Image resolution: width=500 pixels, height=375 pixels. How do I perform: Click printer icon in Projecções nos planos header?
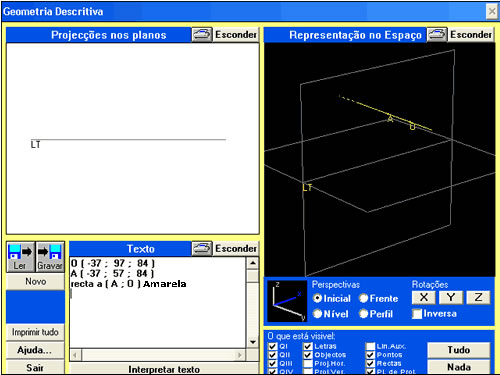[202, 35]
